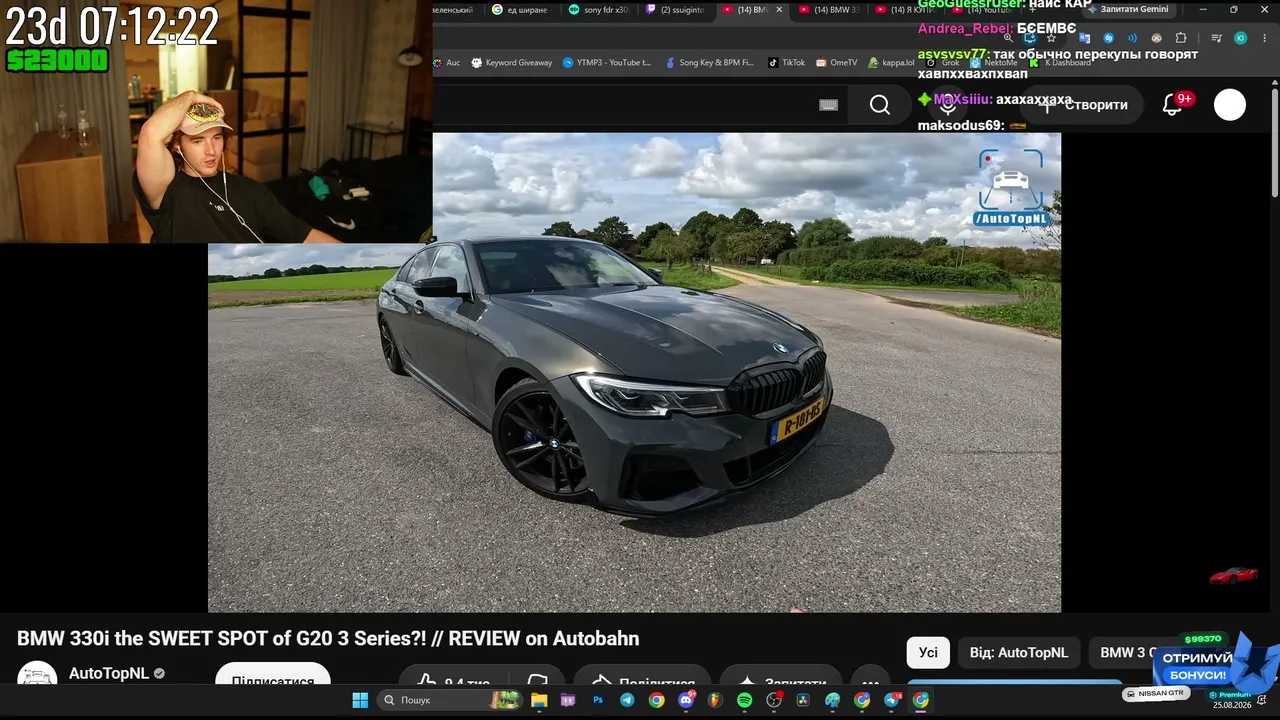Image resolution: width=1280 pixels, height=720 pixels.
Task: Open DaVinci Resolve from the taskbar
Action: pyautogui.click(x=803, y=700)
